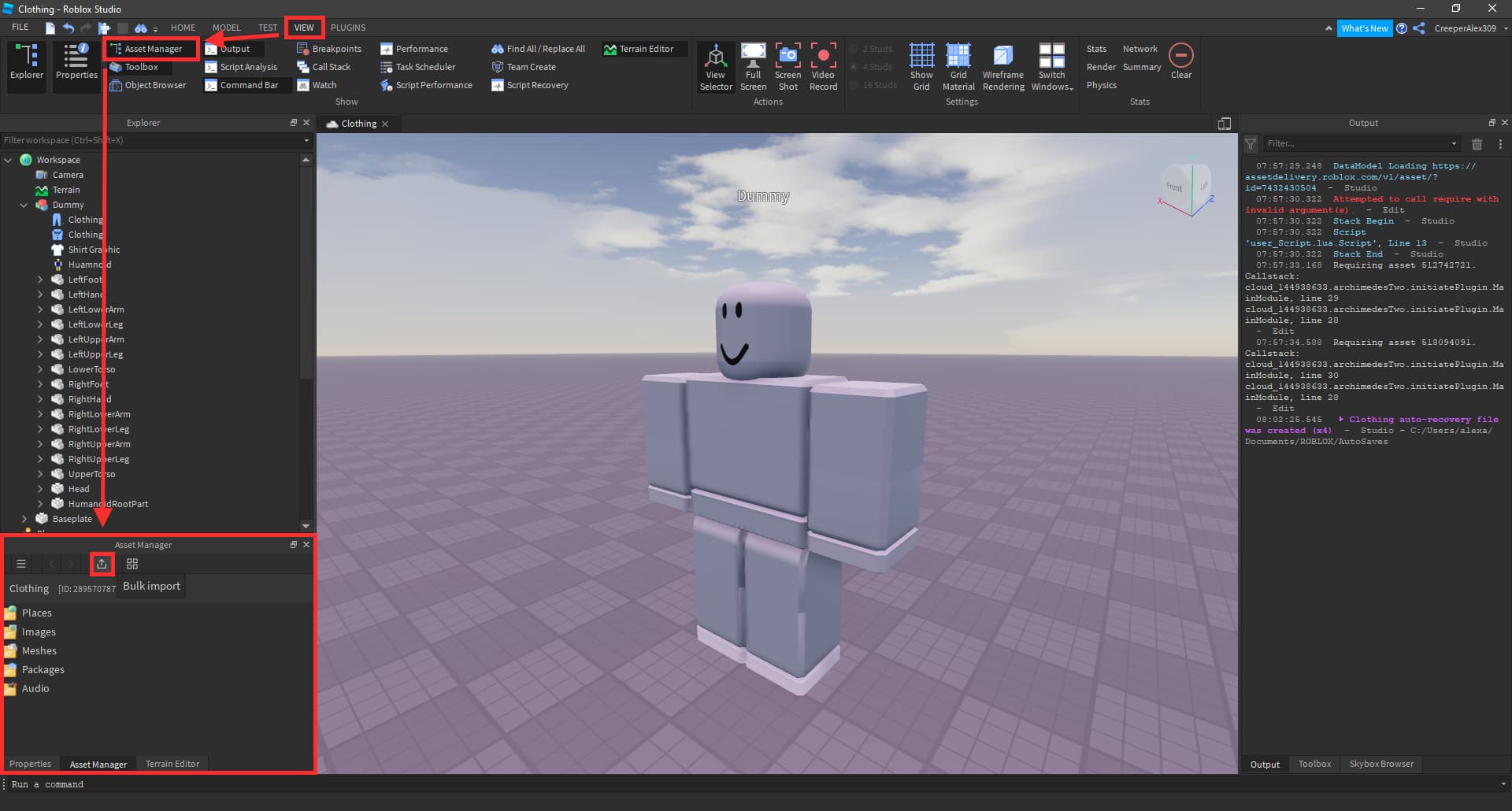The width and height of the screenshot is (1512, 811).
Task: Click the Clear output button
Action: [1181, 58]
